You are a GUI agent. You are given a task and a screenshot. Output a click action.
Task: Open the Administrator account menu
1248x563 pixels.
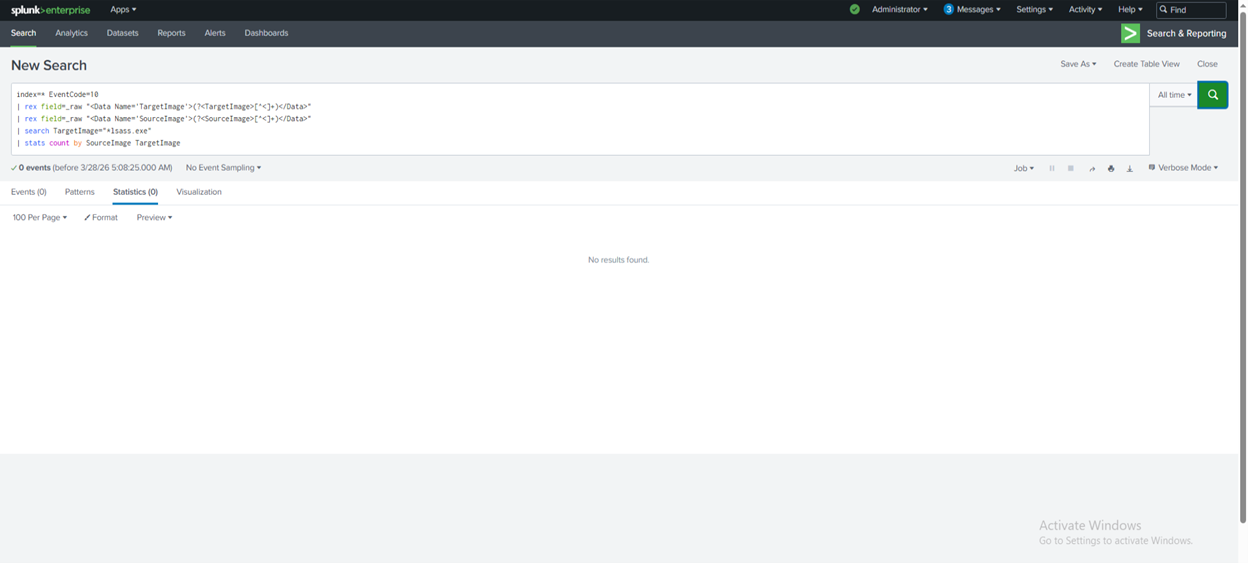click(899, 9)
